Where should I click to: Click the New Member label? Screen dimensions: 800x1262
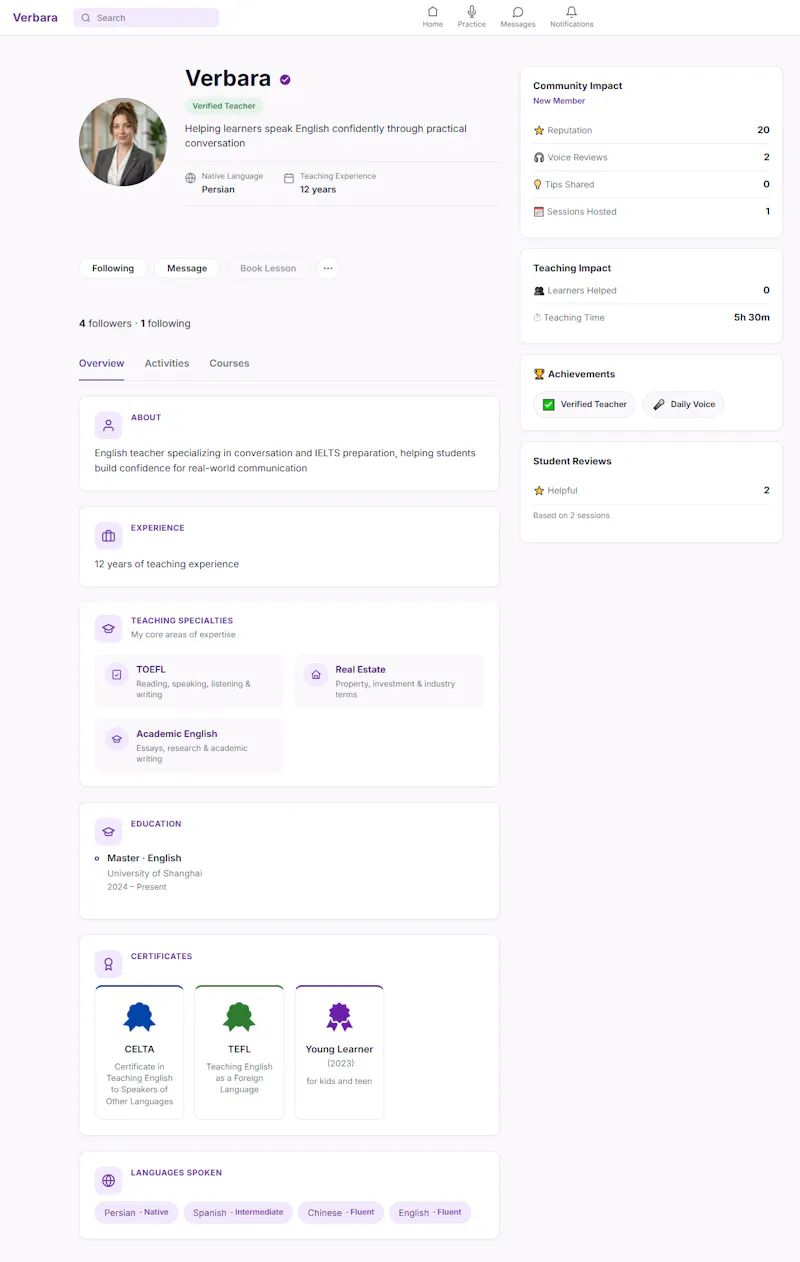click(559, 101)
